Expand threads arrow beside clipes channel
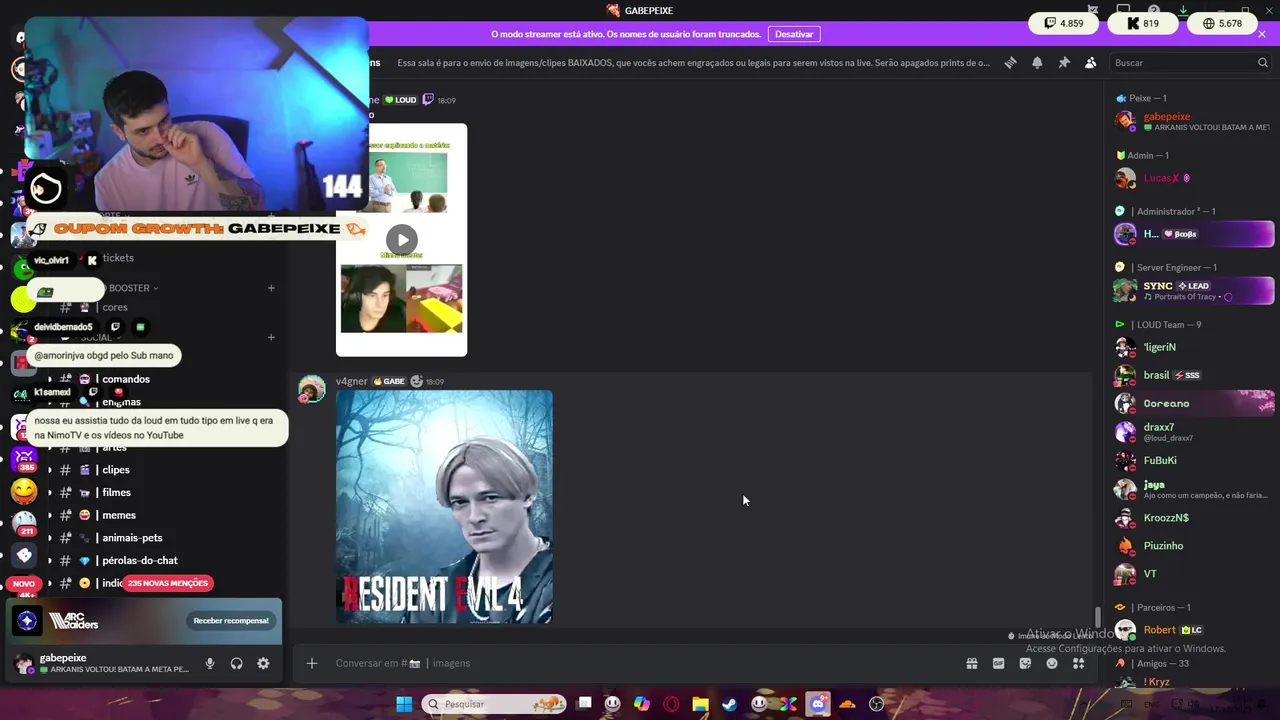This screenshot has height=720, width=1280. pos(50,470)
